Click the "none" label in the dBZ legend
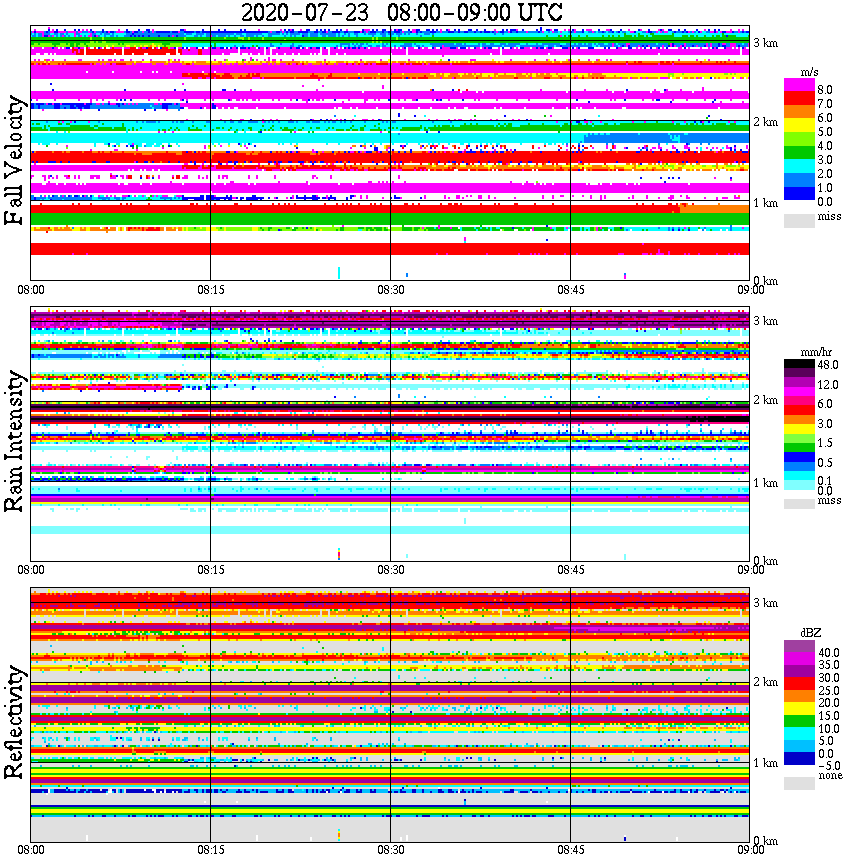This screenshot has height=868, width=850. pos(830,775)
